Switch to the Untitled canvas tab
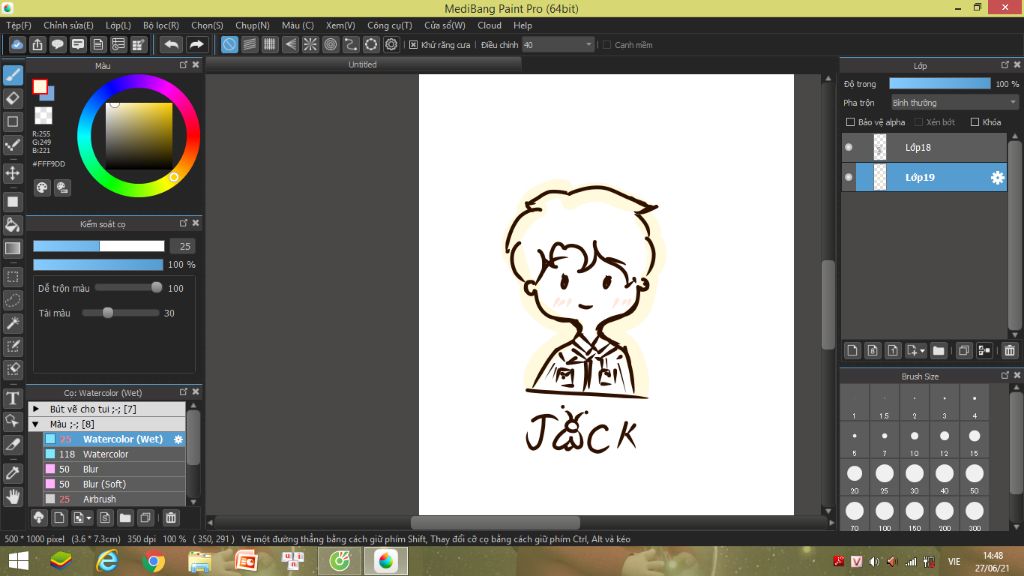 pyautogui.click(x=362, y=65)
